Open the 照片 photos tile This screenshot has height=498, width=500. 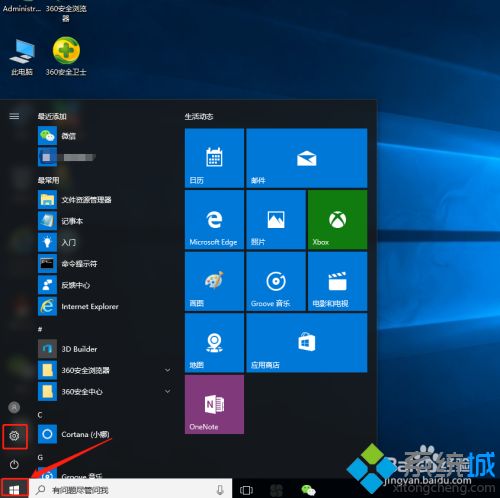pos(276,220)
